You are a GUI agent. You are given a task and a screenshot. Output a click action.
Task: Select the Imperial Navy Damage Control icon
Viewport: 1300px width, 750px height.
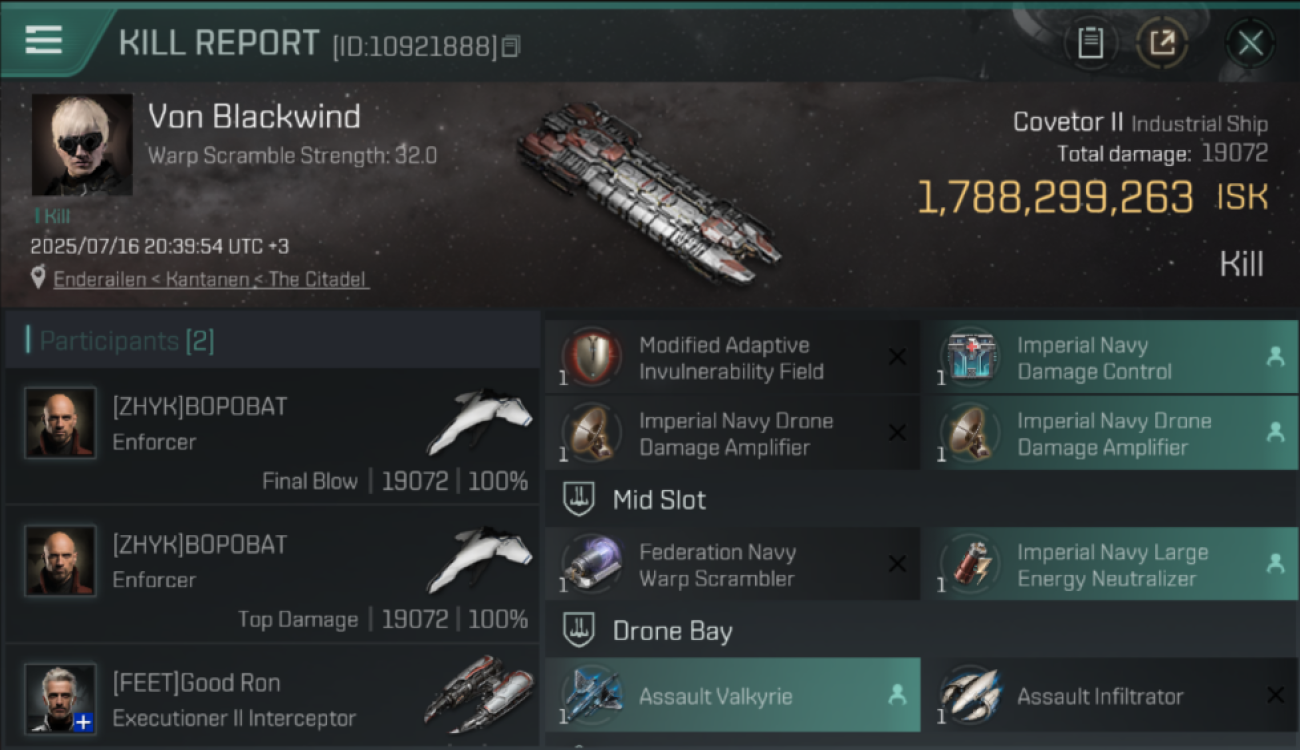tap(969, 357)
